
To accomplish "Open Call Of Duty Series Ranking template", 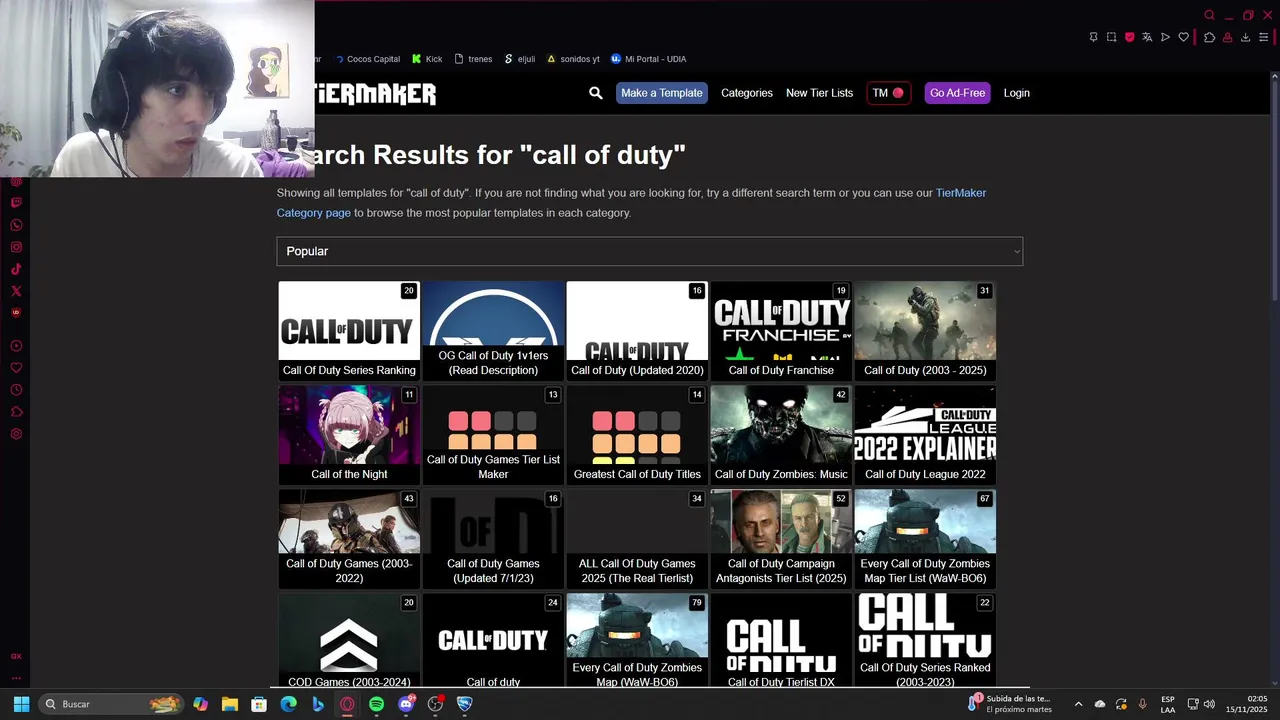I will coord(349,331).
